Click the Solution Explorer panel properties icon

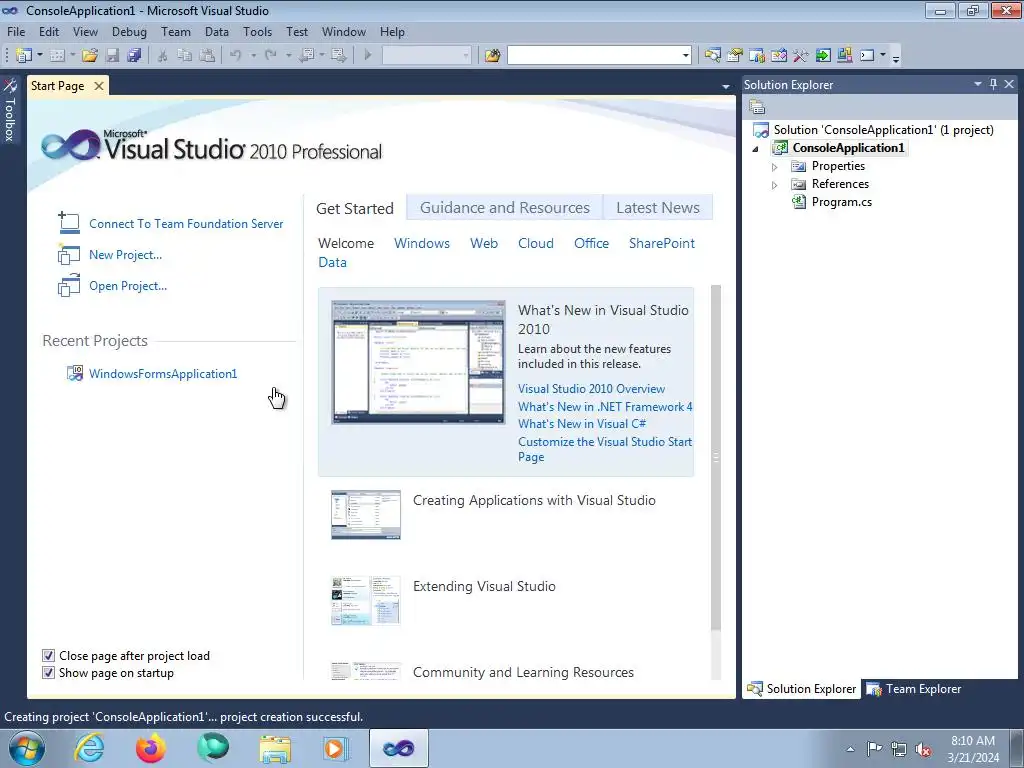coord(758,107)
